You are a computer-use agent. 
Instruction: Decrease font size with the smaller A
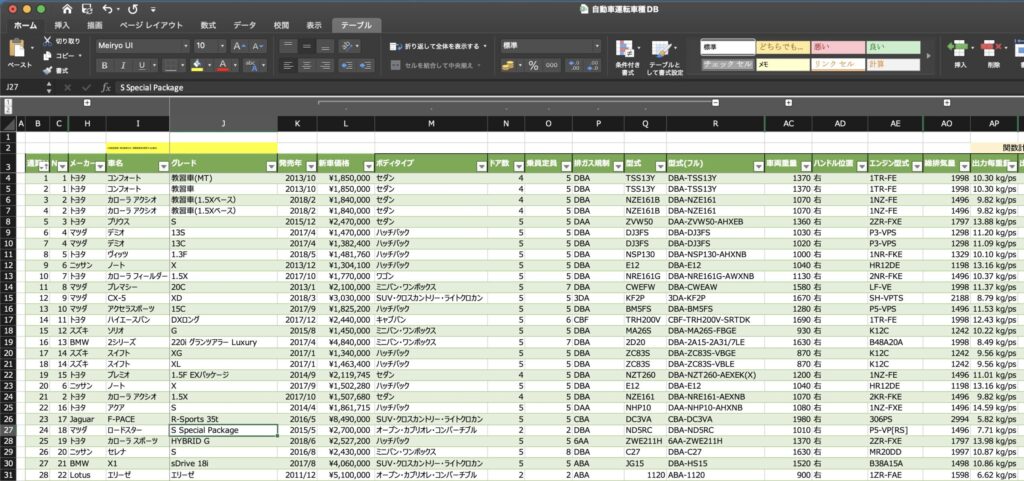pyautogui.click(x=258, y=46)
